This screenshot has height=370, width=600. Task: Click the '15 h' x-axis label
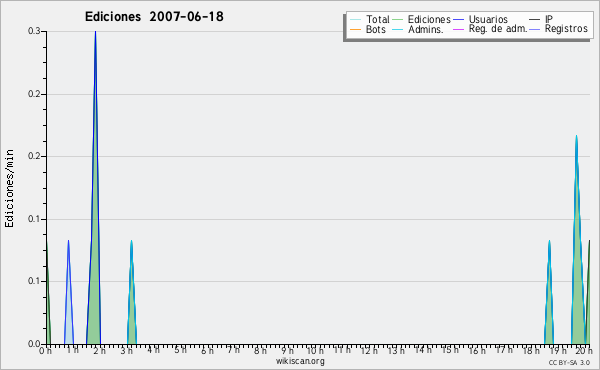450,350
